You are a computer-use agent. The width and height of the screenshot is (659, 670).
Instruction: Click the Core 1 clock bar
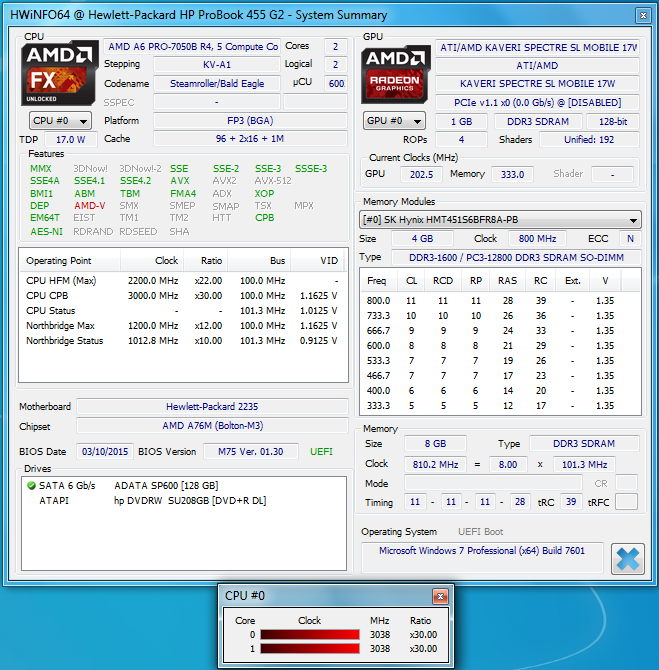click(x=309, y=649)
